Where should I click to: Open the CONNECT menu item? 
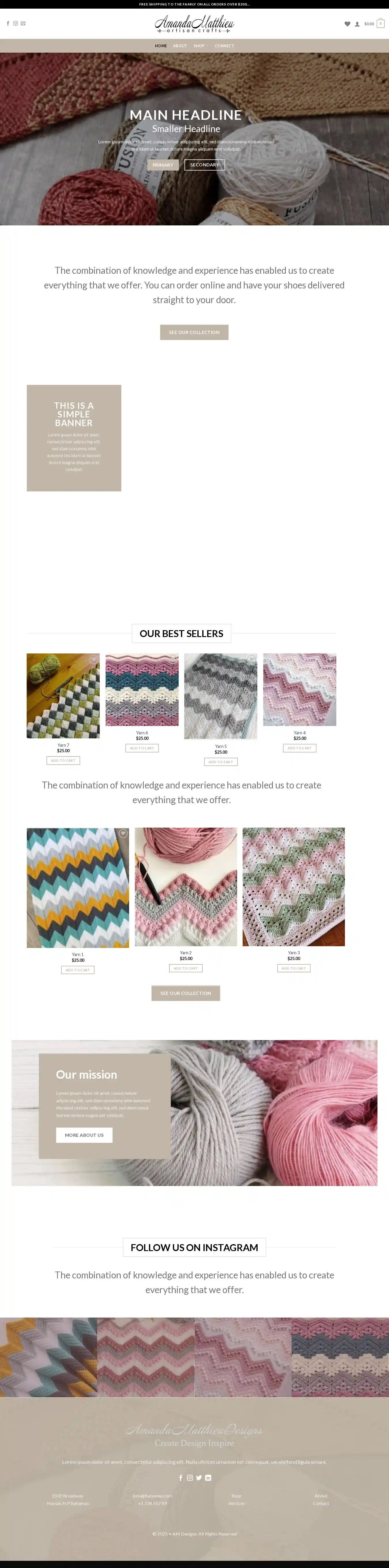[224, 46]
